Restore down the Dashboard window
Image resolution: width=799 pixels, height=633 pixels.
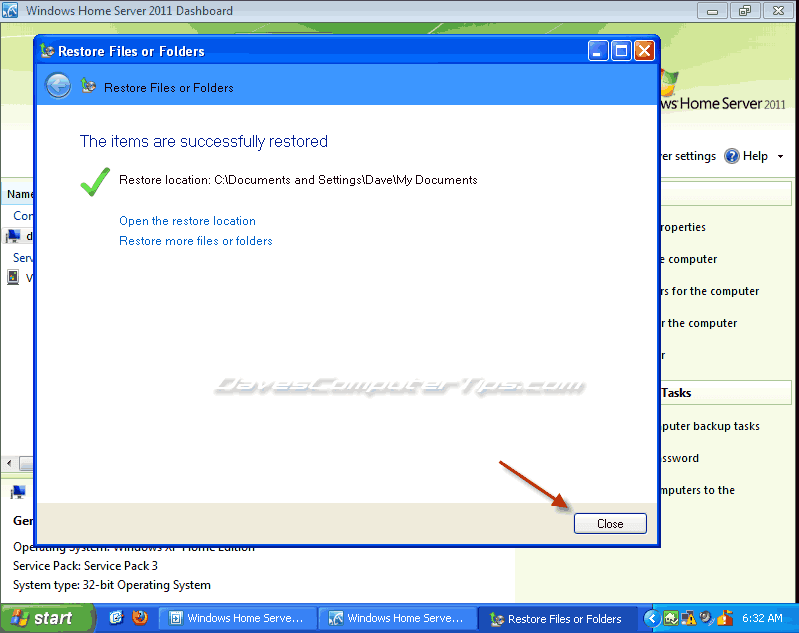point(745,11)
